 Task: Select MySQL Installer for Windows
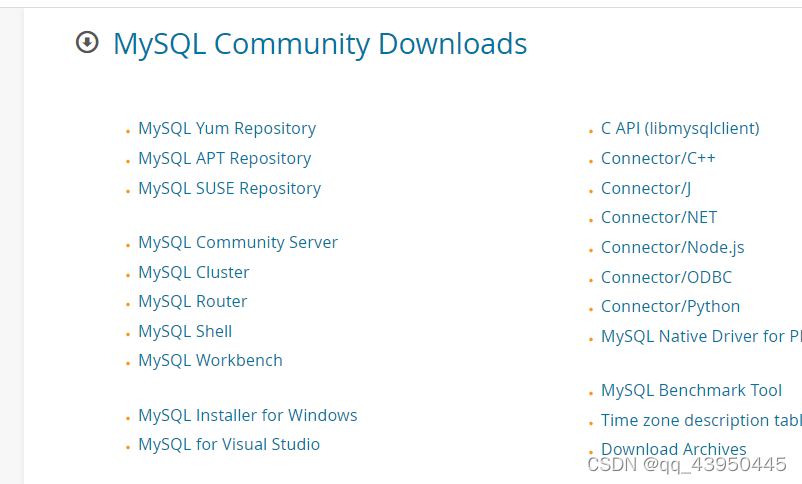[248, 415]
